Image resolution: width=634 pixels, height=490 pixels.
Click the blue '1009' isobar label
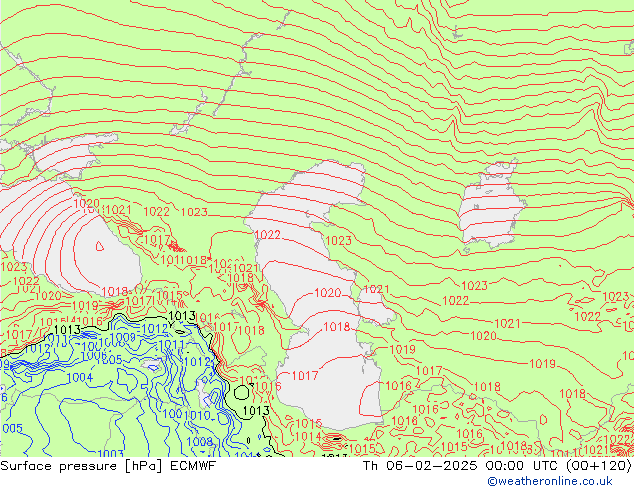pyautogui.click(x=123, y=337)
